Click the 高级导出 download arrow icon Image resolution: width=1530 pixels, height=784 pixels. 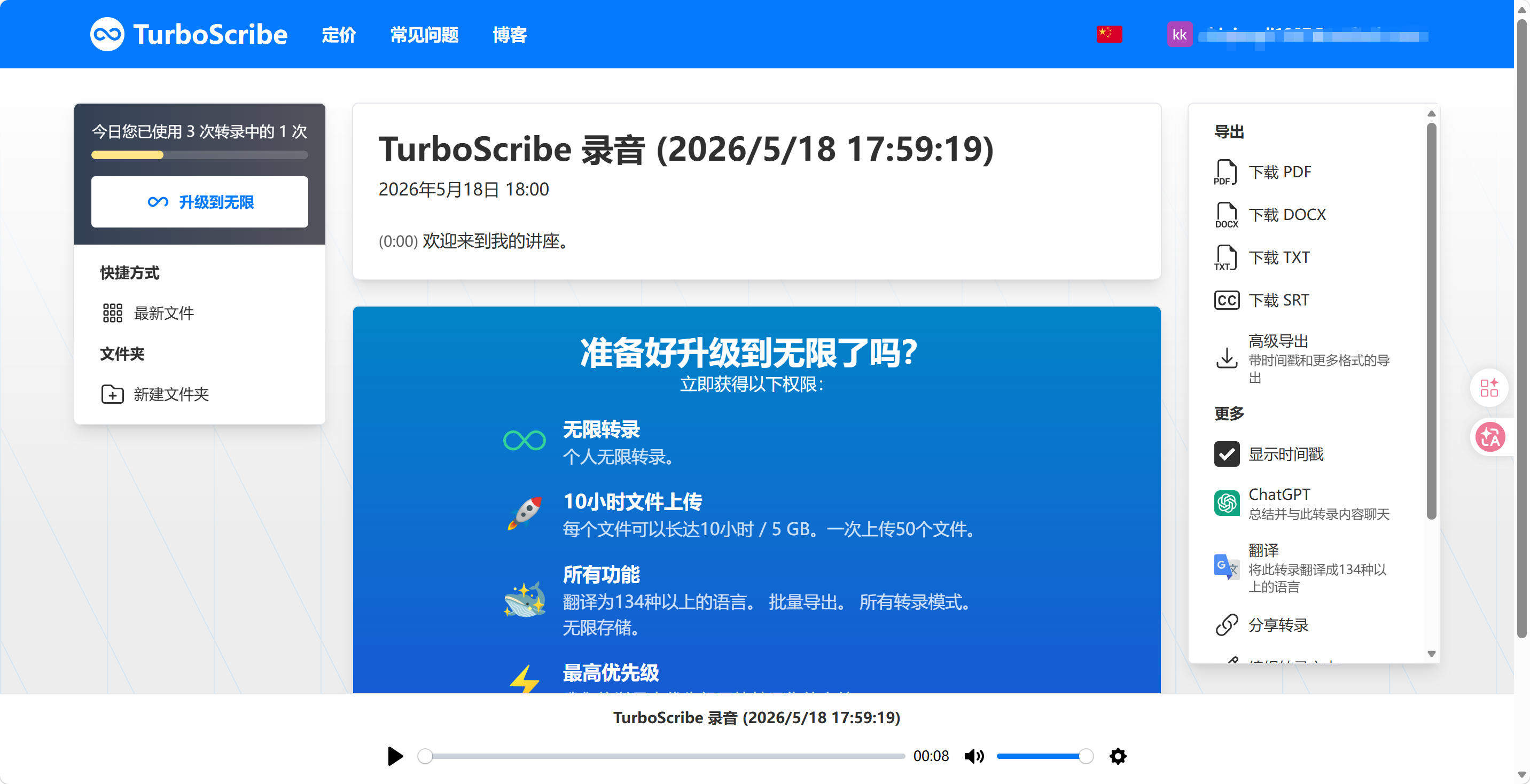coord(1227,358)
